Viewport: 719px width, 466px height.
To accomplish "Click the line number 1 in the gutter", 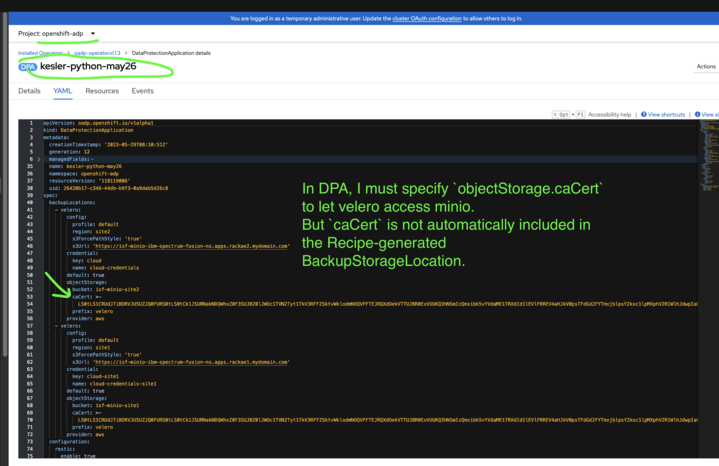I will pyautogui.click(x=31, y=123).
